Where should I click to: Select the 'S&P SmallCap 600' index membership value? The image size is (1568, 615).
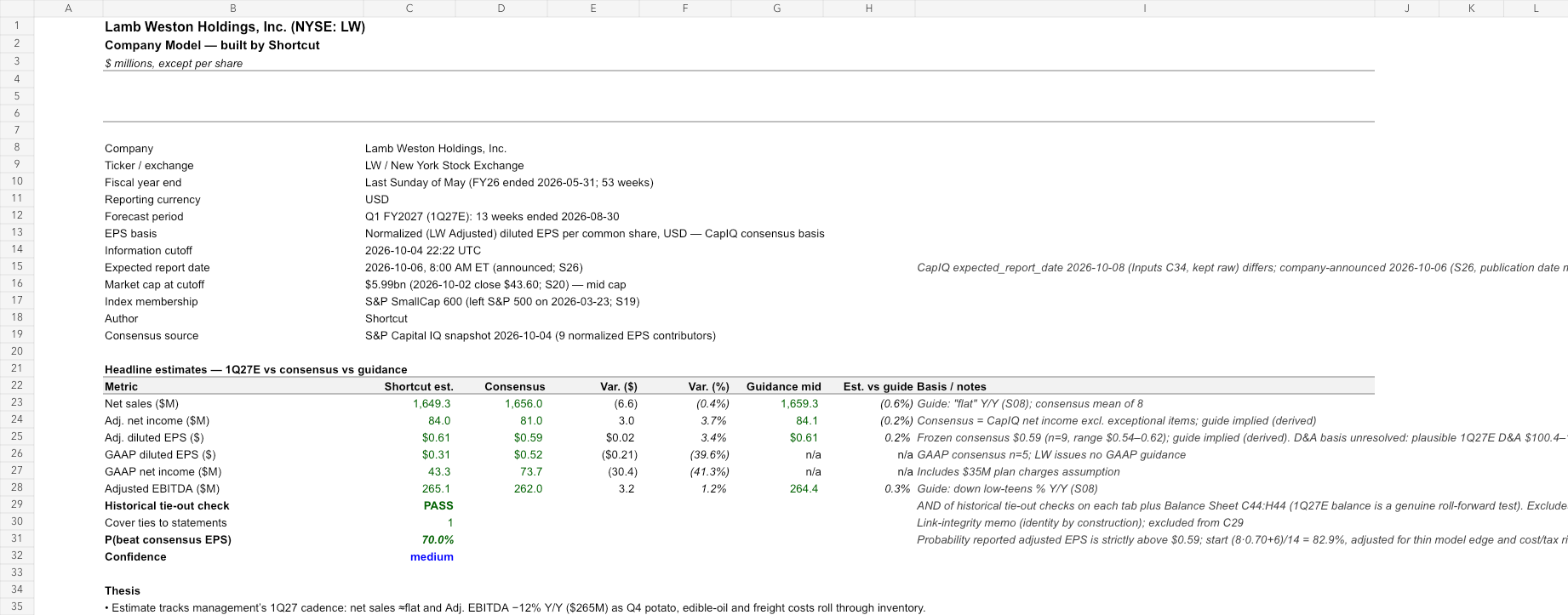(502, 302)
